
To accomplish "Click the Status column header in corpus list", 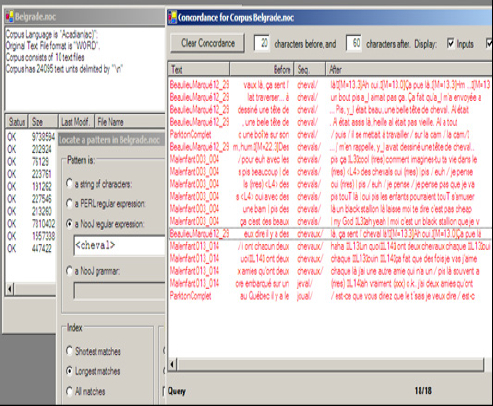I will tap(17, 122).
